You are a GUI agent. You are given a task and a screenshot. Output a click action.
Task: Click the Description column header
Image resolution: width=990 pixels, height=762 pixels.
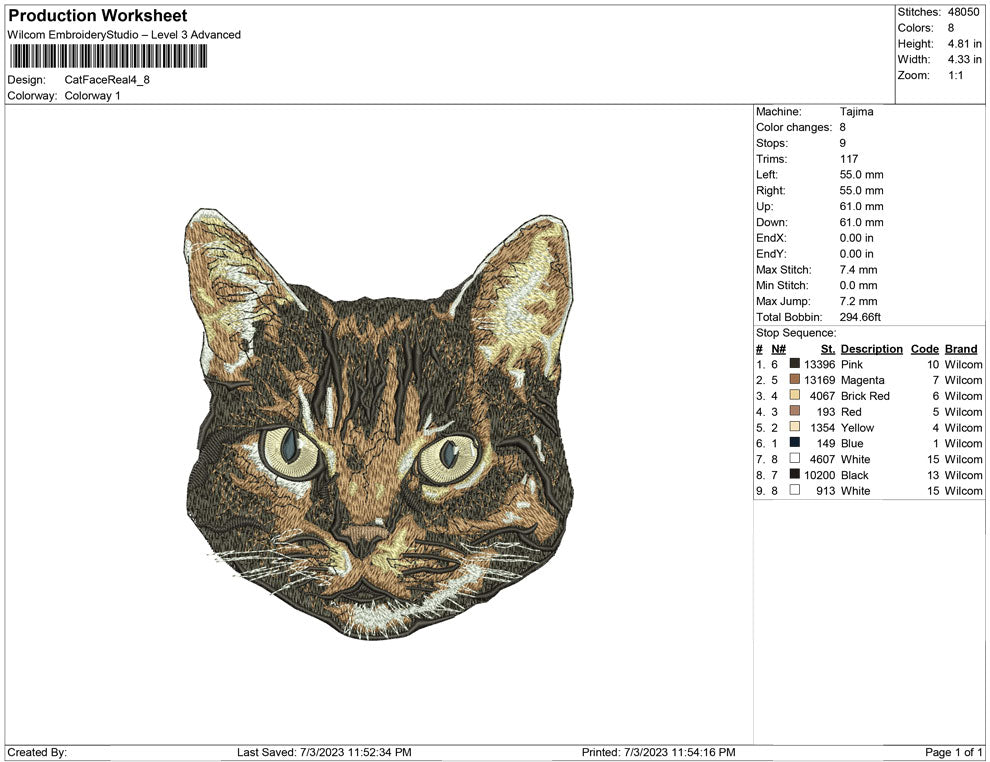click(x=871, y=348)
